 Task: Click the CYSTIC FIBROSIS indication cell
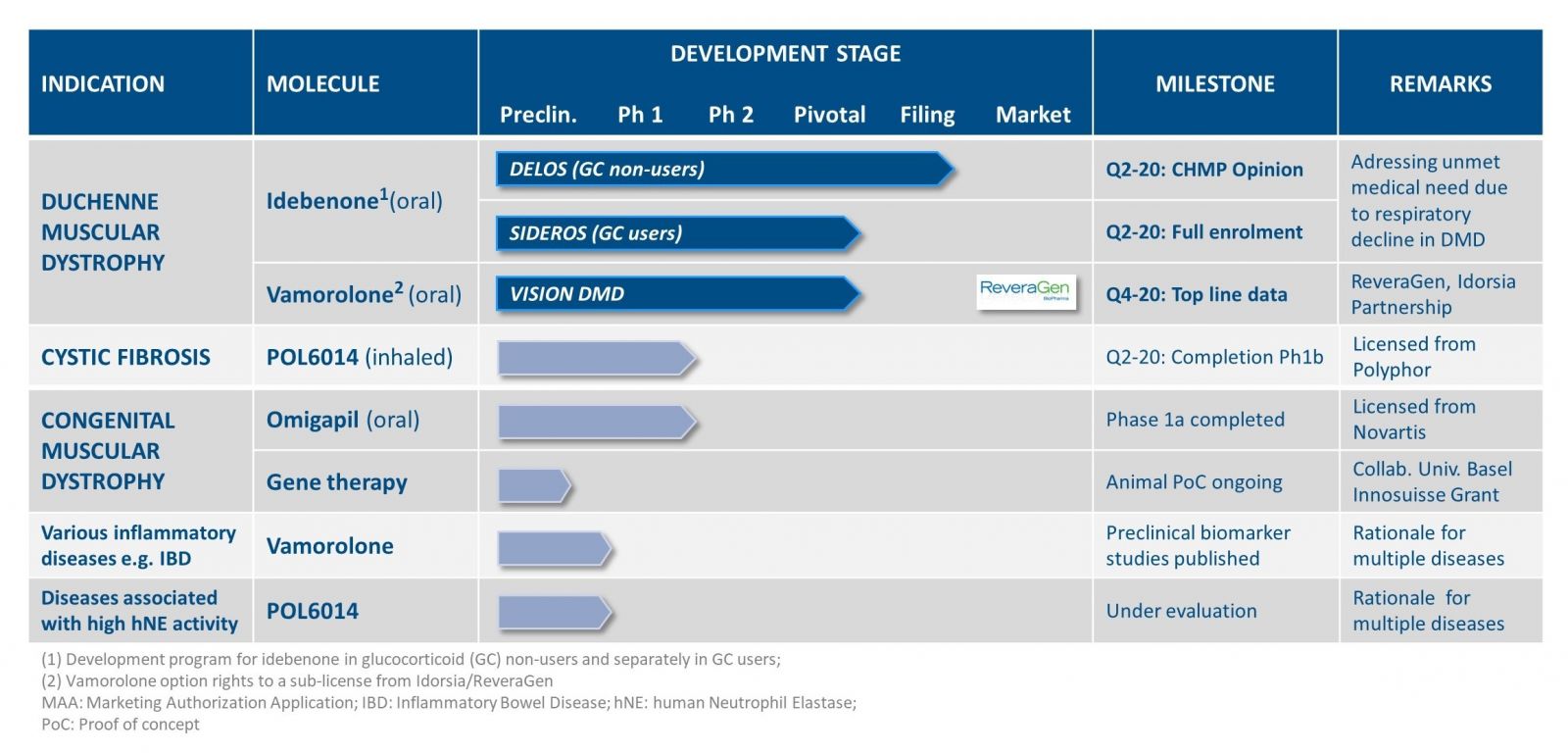point(125,358)
